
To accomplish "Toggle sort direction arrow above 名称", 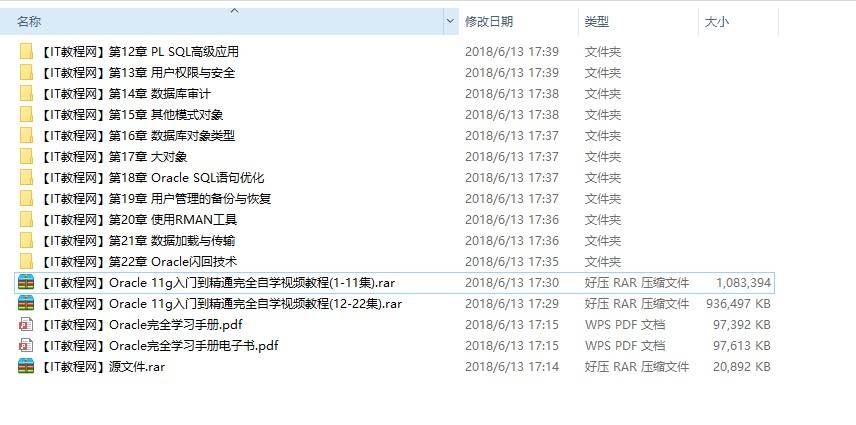I will pos(235,11).
